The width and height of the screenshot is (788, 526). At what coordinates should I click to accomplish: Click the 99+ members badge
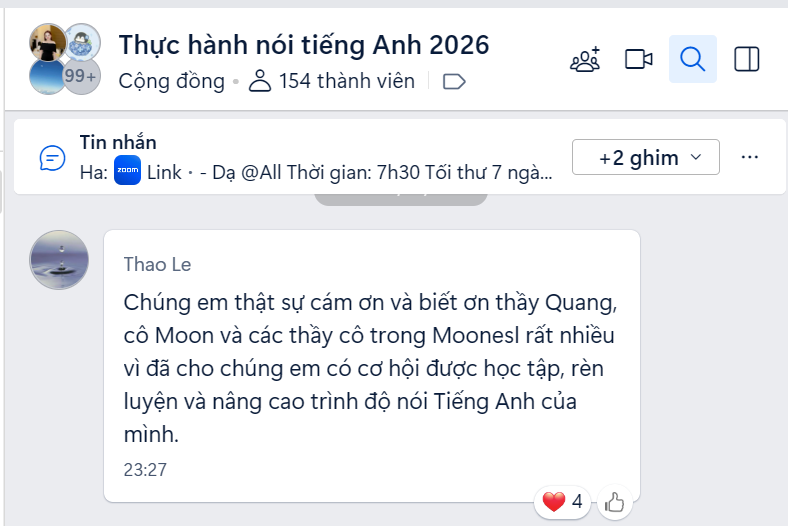pyautogui.click(x=81, y=76)
